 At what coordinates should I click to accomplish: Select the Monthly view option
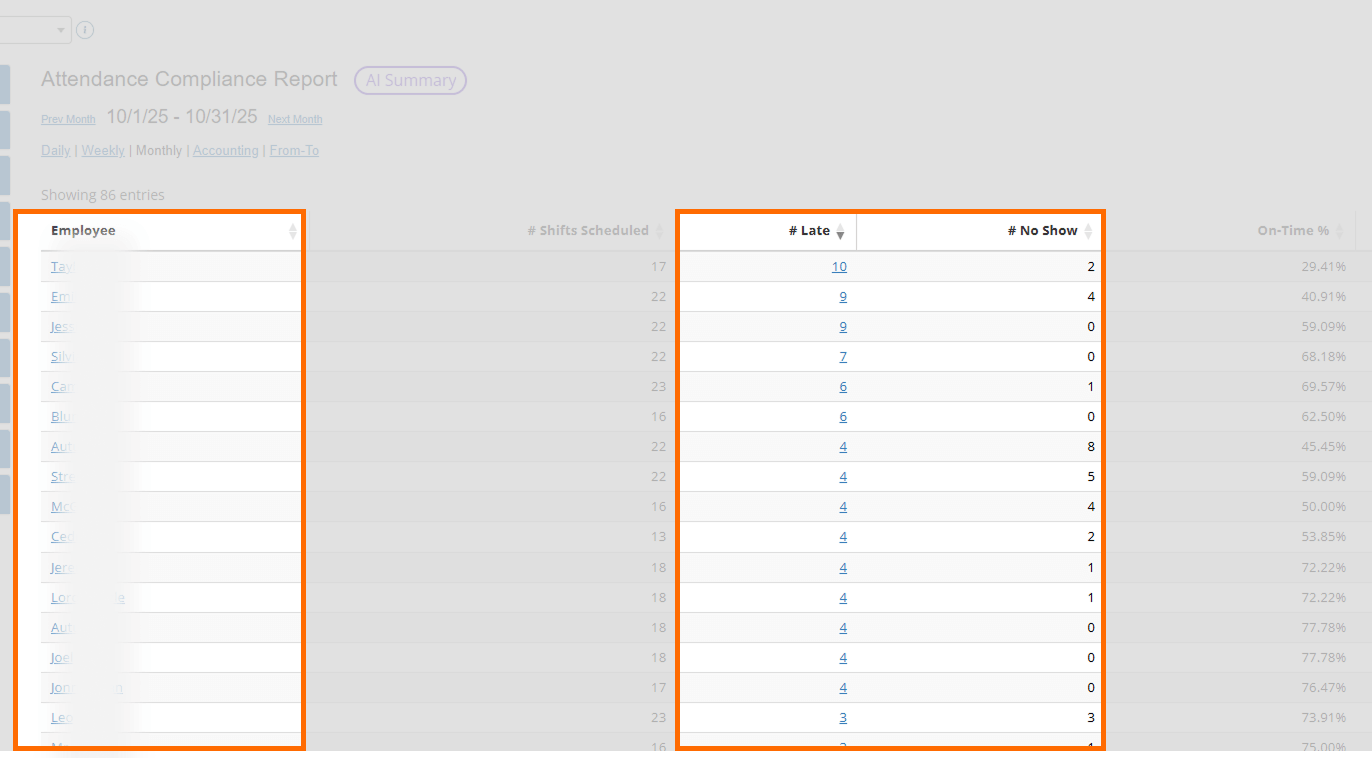159,151
